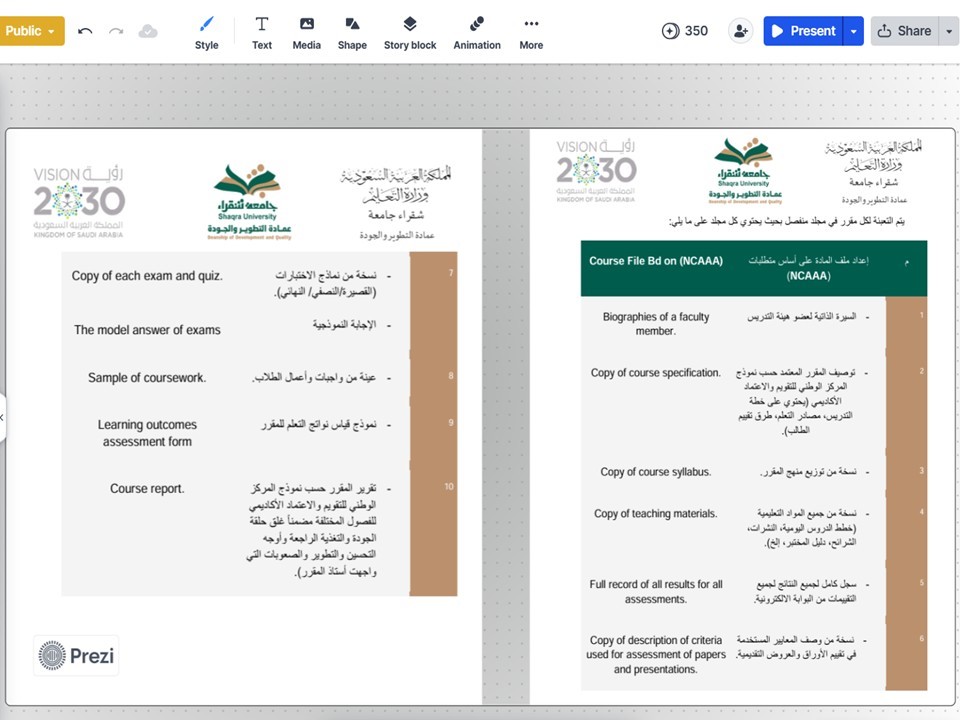Click the cloud save status icon
This screenshot has height=720, width=960.
click(148, 31)
